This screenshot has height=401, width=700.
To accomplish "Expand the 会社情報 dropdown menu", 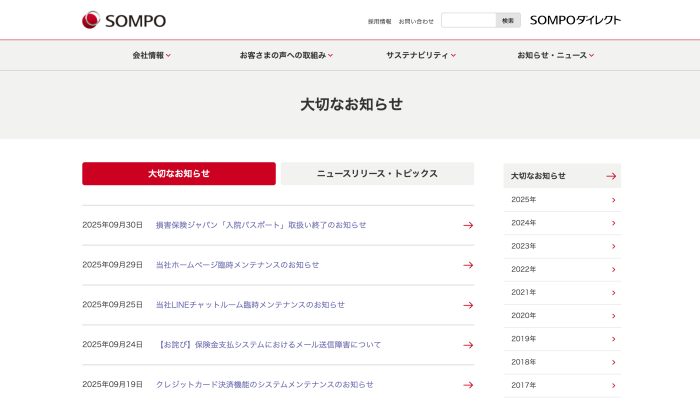I will (152, 55).
